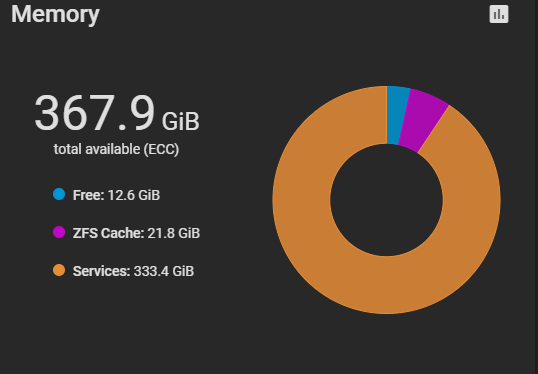Click the 12.6 GiB free value

[x=134, y=195]
